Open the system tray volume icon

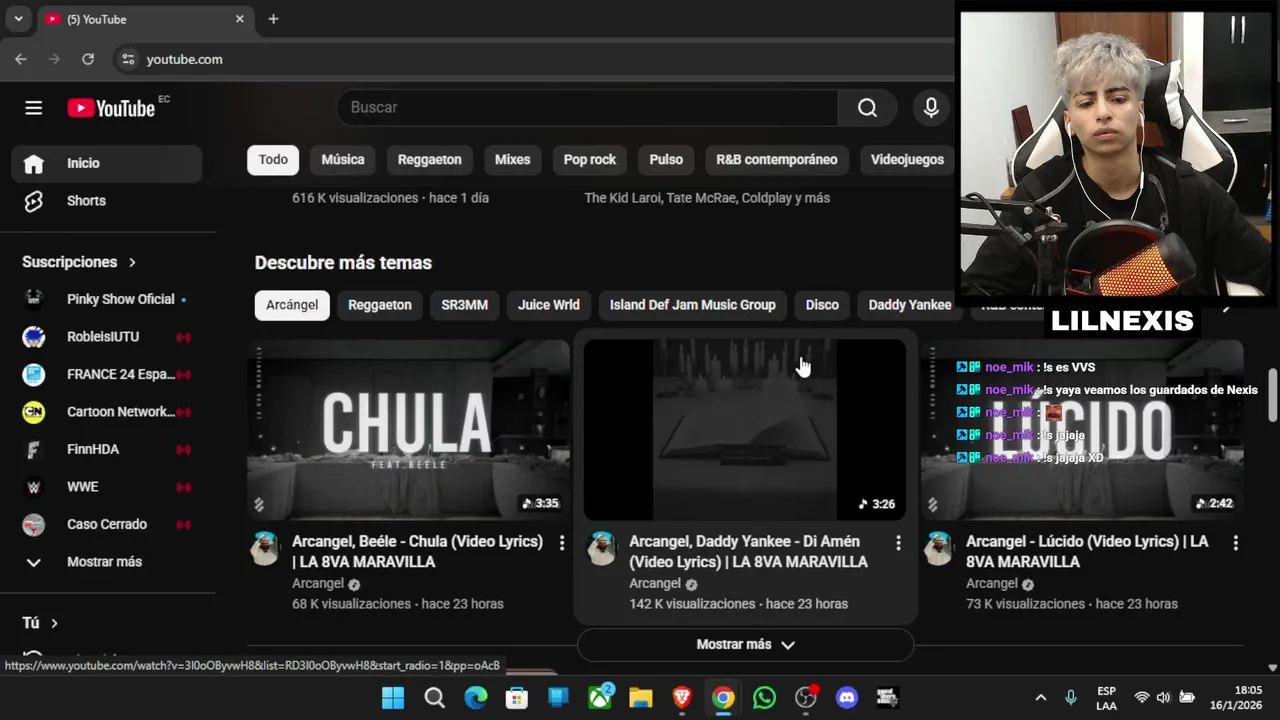[1163, 698]
